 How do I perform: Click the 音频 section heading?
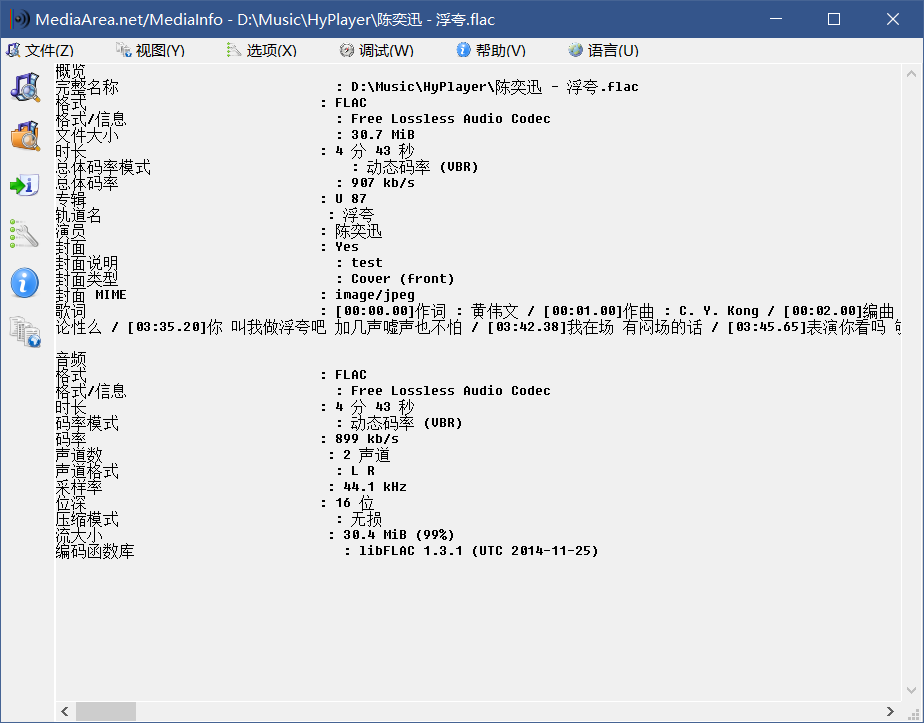pos(68,358)
